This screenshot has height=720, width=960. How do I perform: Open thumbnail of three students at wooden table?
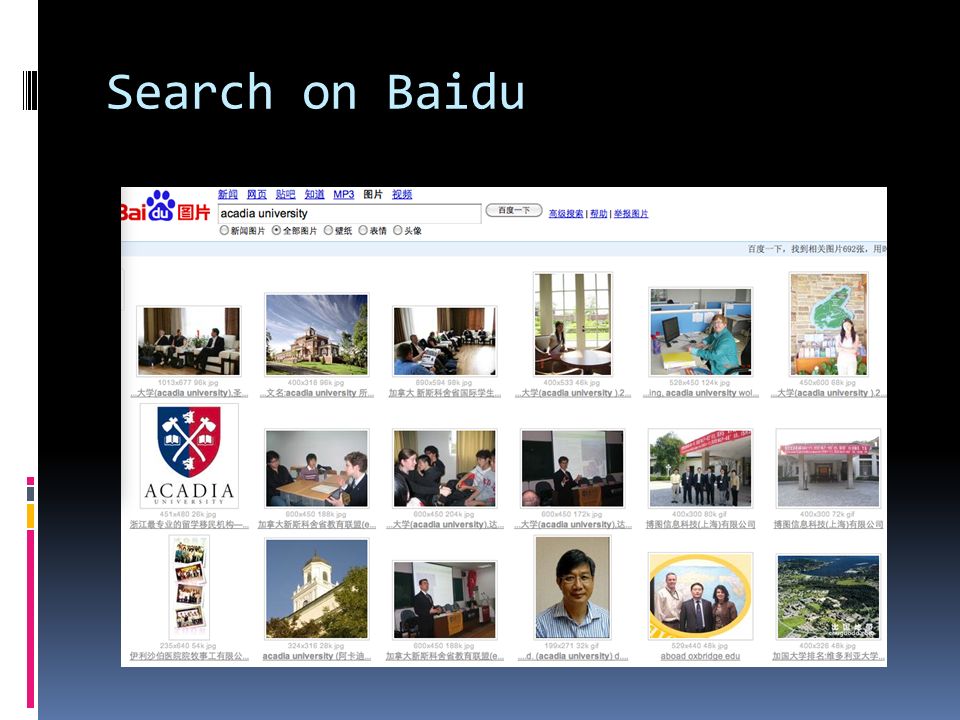(317, 468)
